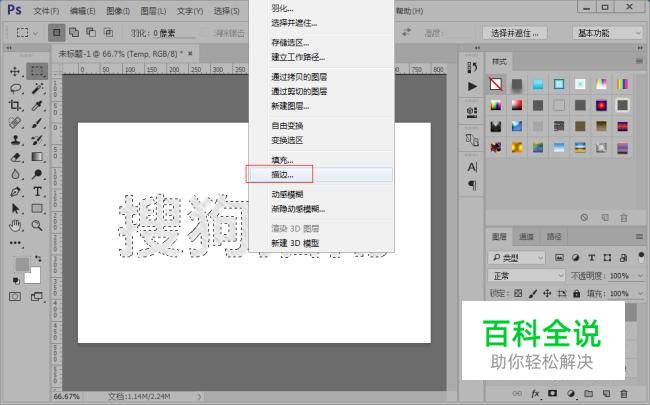Viewport: 650px width, 405px height.
Task: Select the Magic Wand tool
Action: click(37, 88)
